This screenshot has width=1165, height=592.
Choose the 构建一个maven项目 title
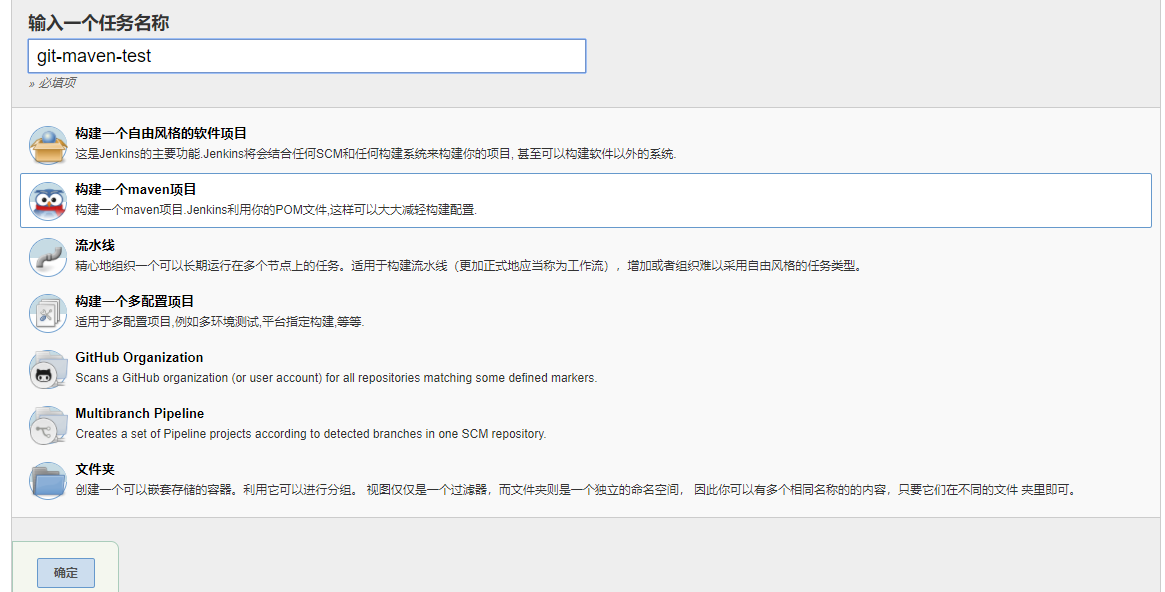click(x=136, y=189)
